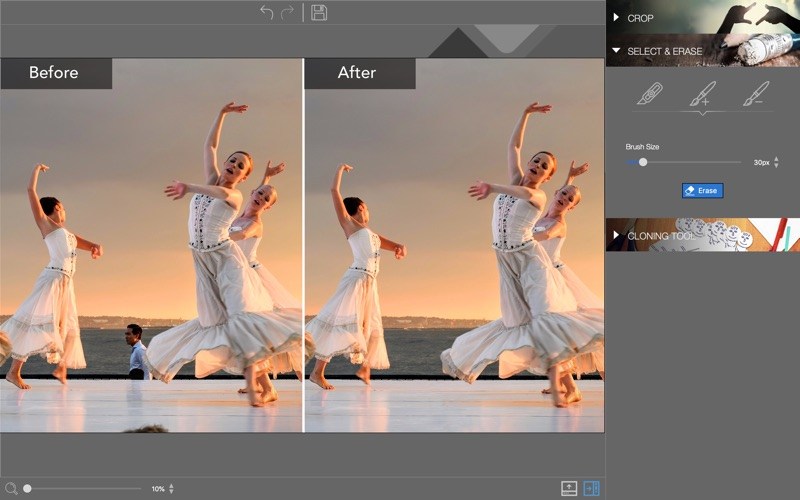Click the zoom level slider handle
The height and width of the screenshot is (500, 800).
(x=27, y=488)
